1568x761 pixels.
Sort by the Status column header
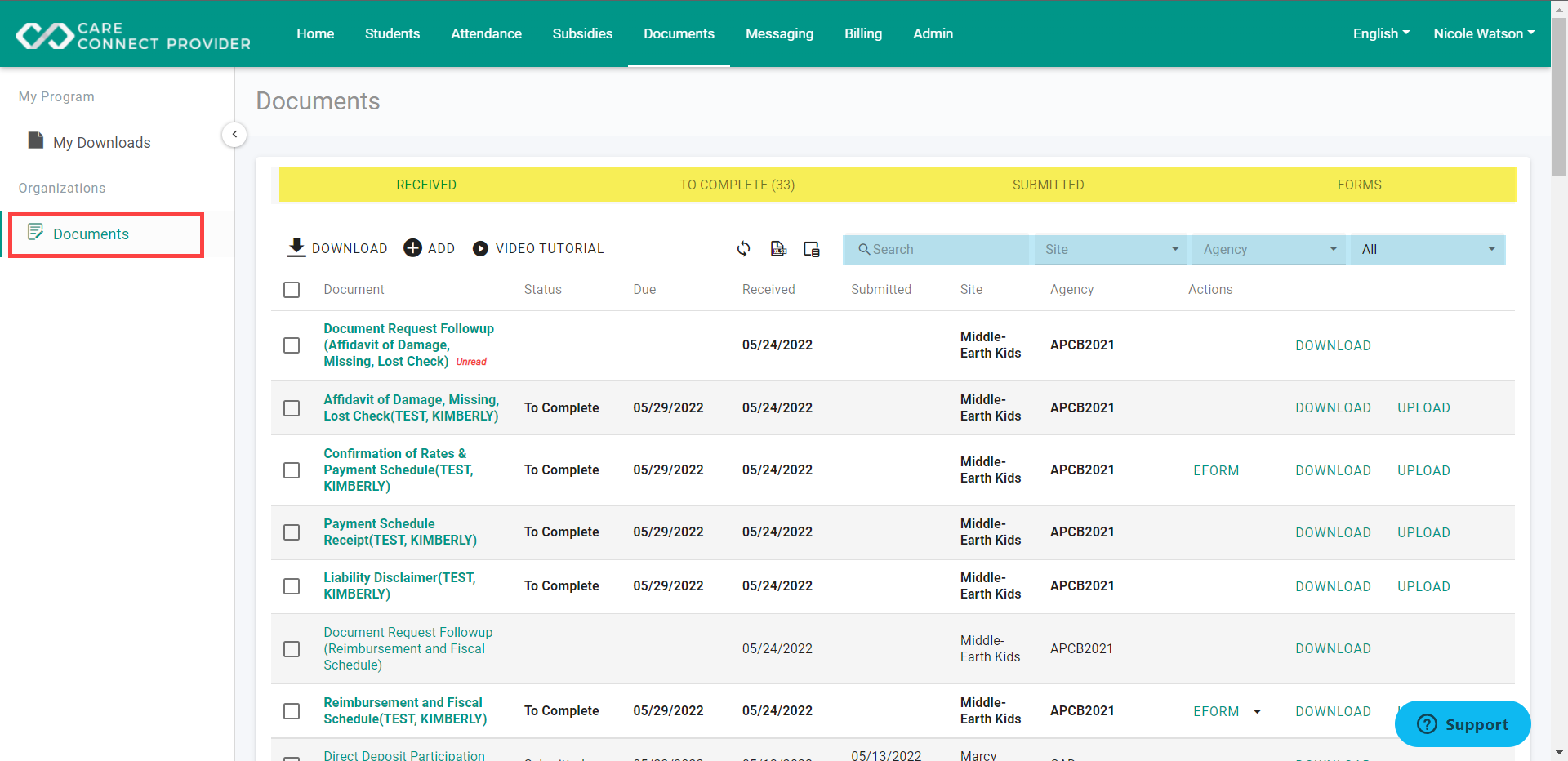click(542, 289)
